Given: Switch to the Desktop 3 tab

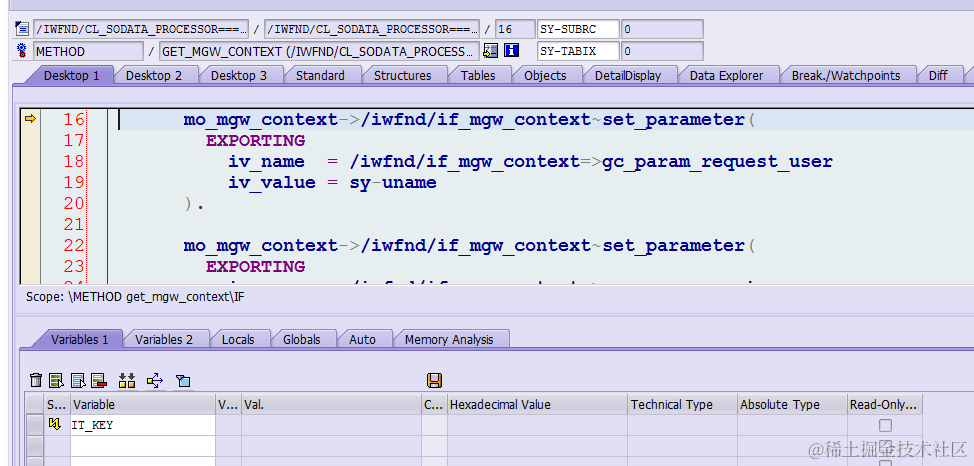Looking at the screenshot, I should tap(239, 75).
